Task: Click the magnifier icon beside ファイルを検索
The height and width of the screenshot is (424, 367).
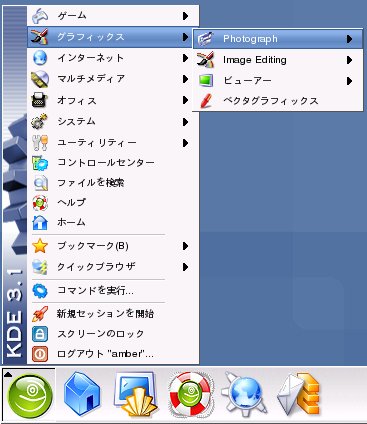Action: click(40, 183)
